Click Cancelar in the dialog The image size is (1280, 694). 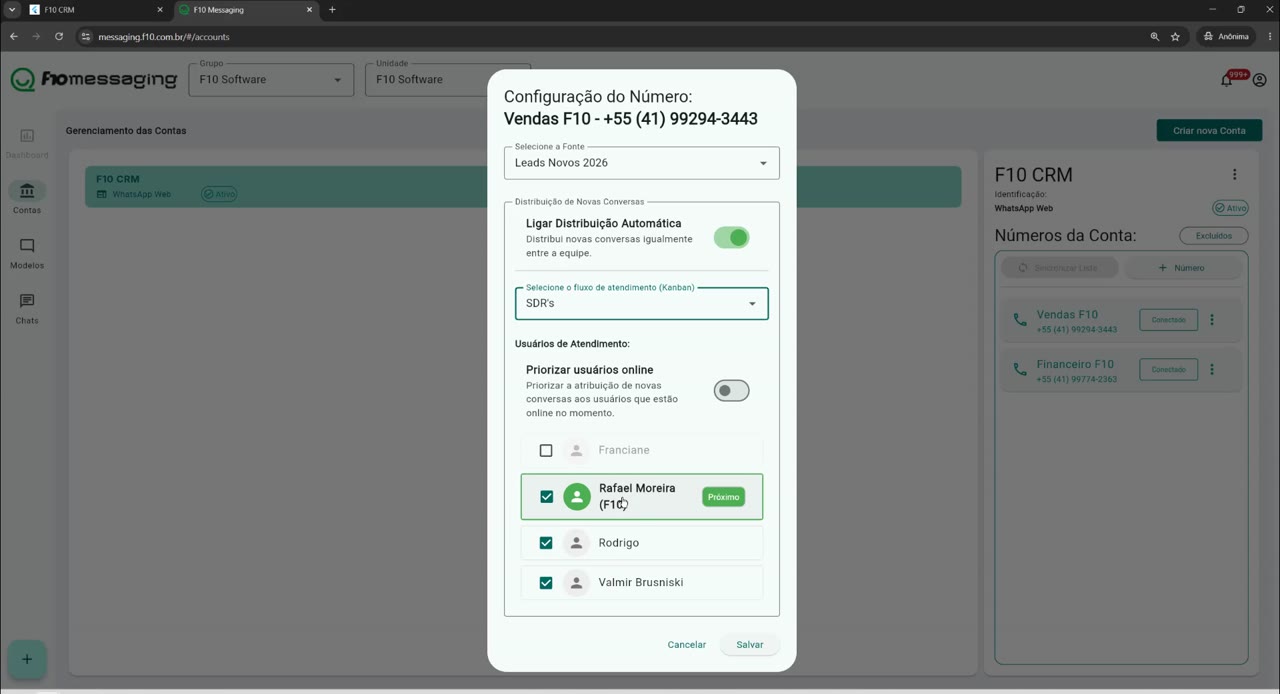pyautogui.click(x=687, y=645)
